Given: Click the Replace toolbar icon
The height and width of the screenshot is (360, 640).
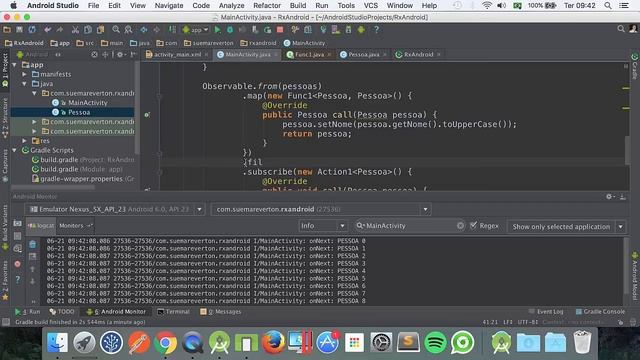Looking at the screenshot, I should coord(128,30).
